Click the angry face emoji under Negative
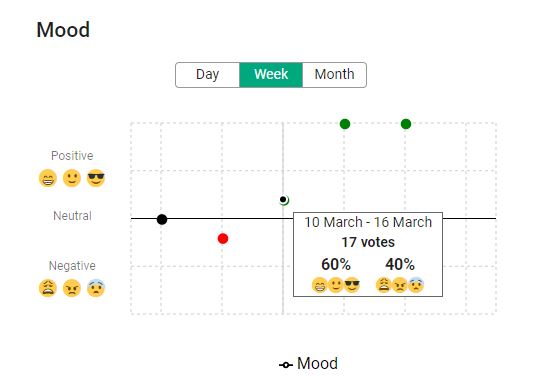This screenshot has width=543, height=381. [72, 288]
